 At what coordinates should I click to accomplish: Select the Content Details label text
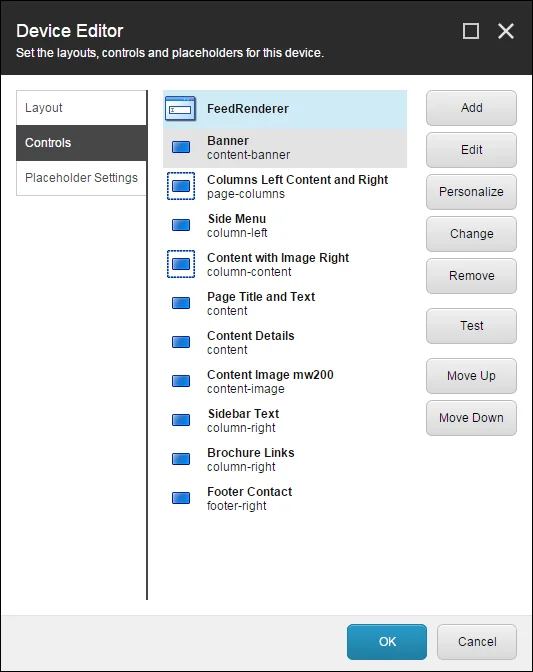[251, 336]
